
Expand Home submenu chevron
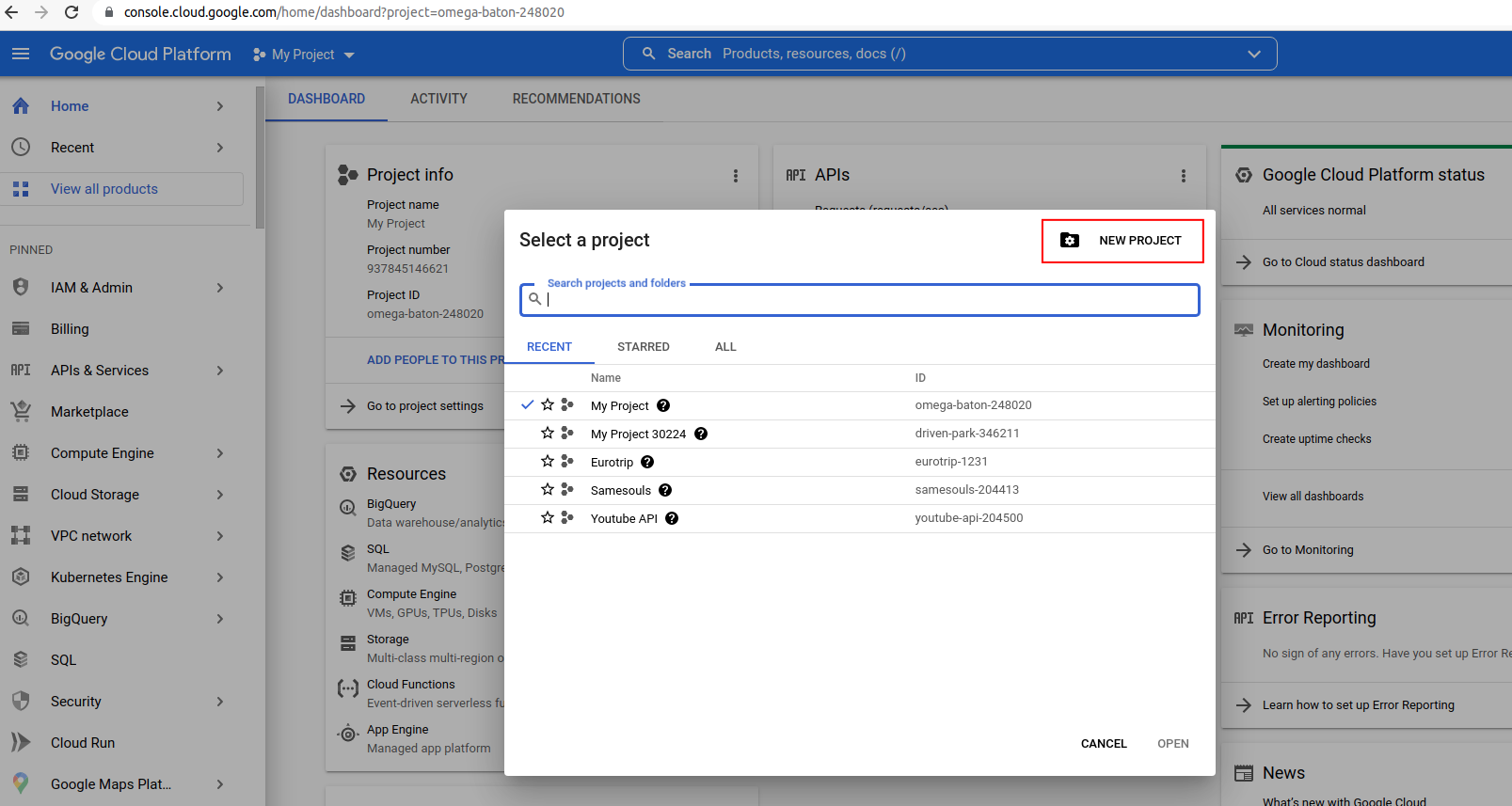(220, 106)
